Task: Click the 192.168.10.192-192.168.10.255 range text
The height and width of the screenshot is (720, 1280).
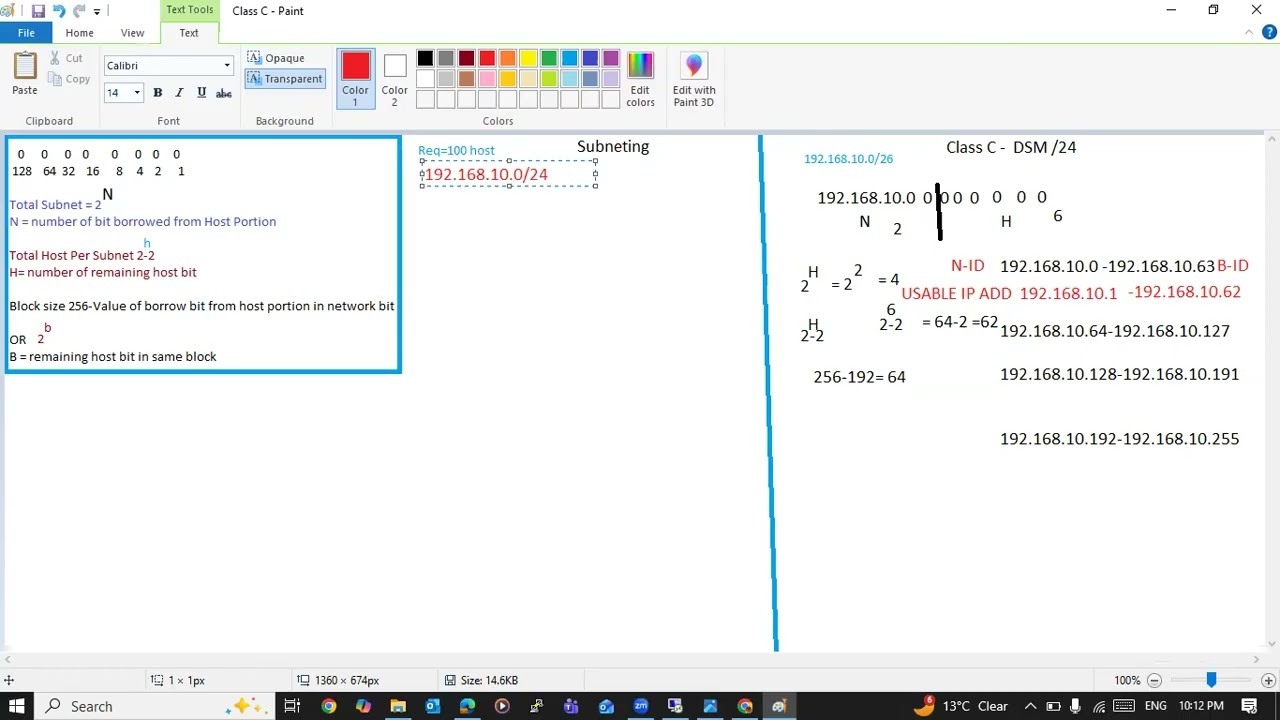Action: point(1120,439)
